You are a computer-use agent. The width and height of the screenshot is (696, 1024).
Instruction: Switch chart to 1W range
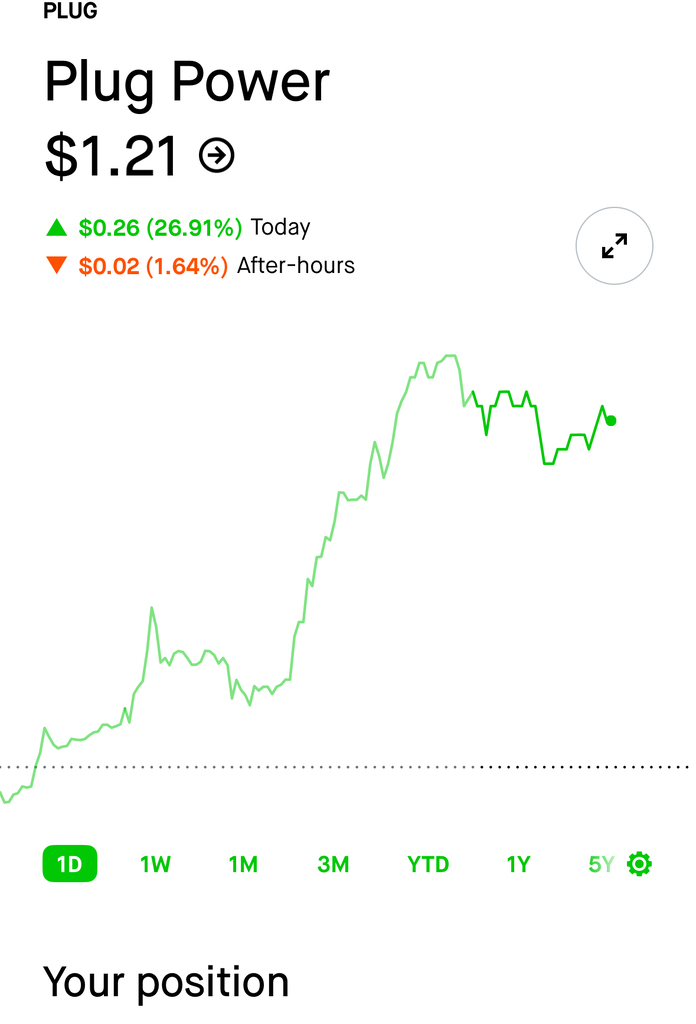pyautogui.click(x=155, y=864)
